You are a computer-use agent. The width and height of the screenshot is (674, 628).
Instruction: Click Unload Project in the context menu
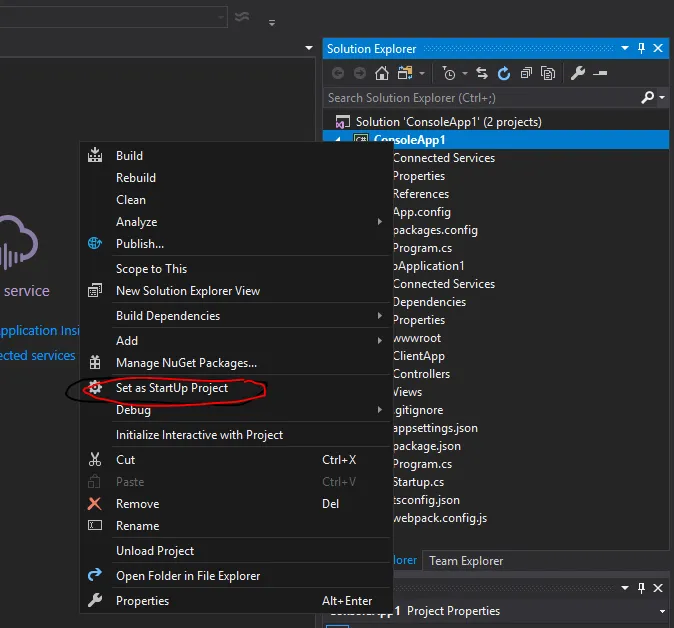tap(155, 551)
